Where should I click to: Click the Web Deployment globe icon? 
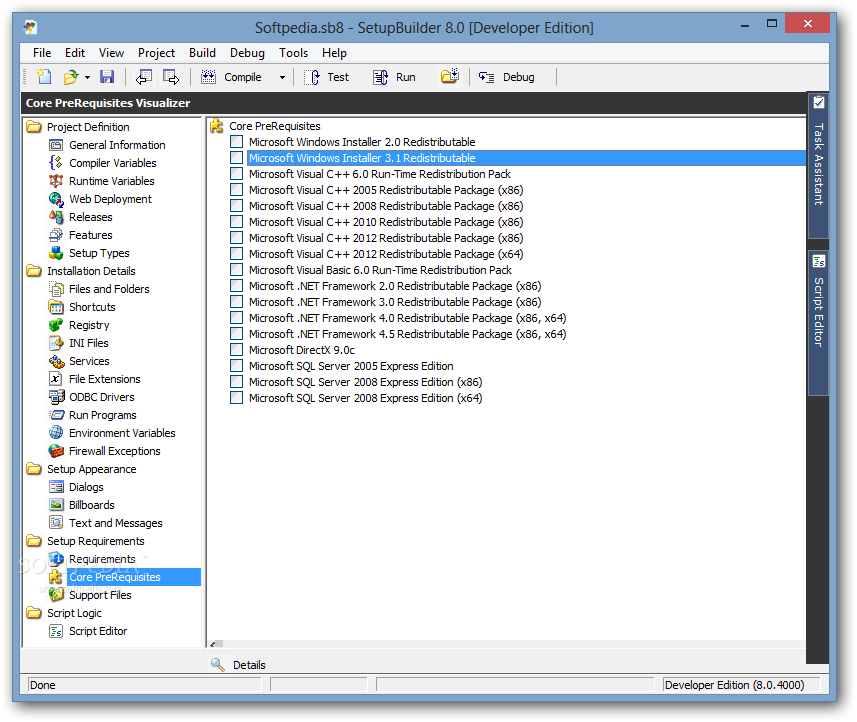click(56, 199)
